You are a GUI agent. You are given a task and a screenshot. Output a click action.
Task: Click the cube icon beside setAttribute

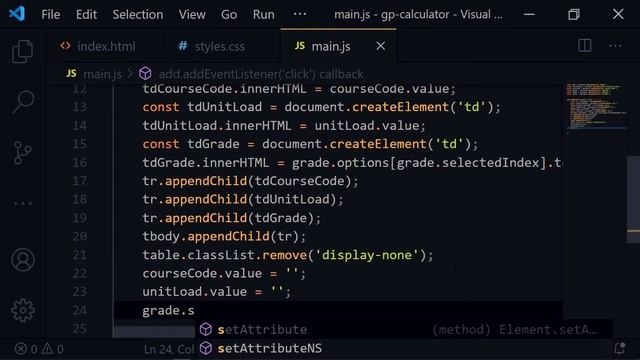click(206, 329)
